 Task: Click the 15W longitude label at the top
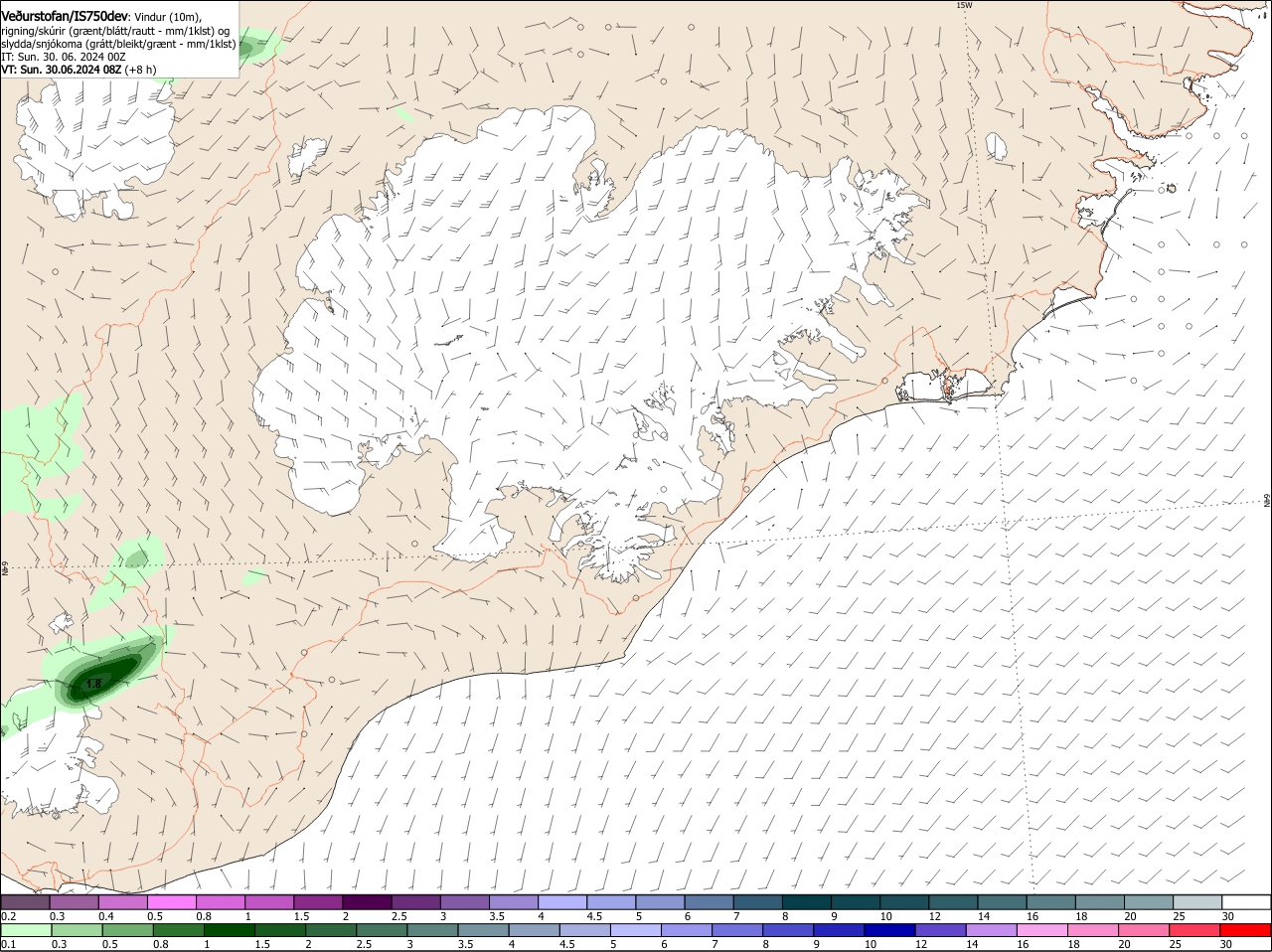963,5
